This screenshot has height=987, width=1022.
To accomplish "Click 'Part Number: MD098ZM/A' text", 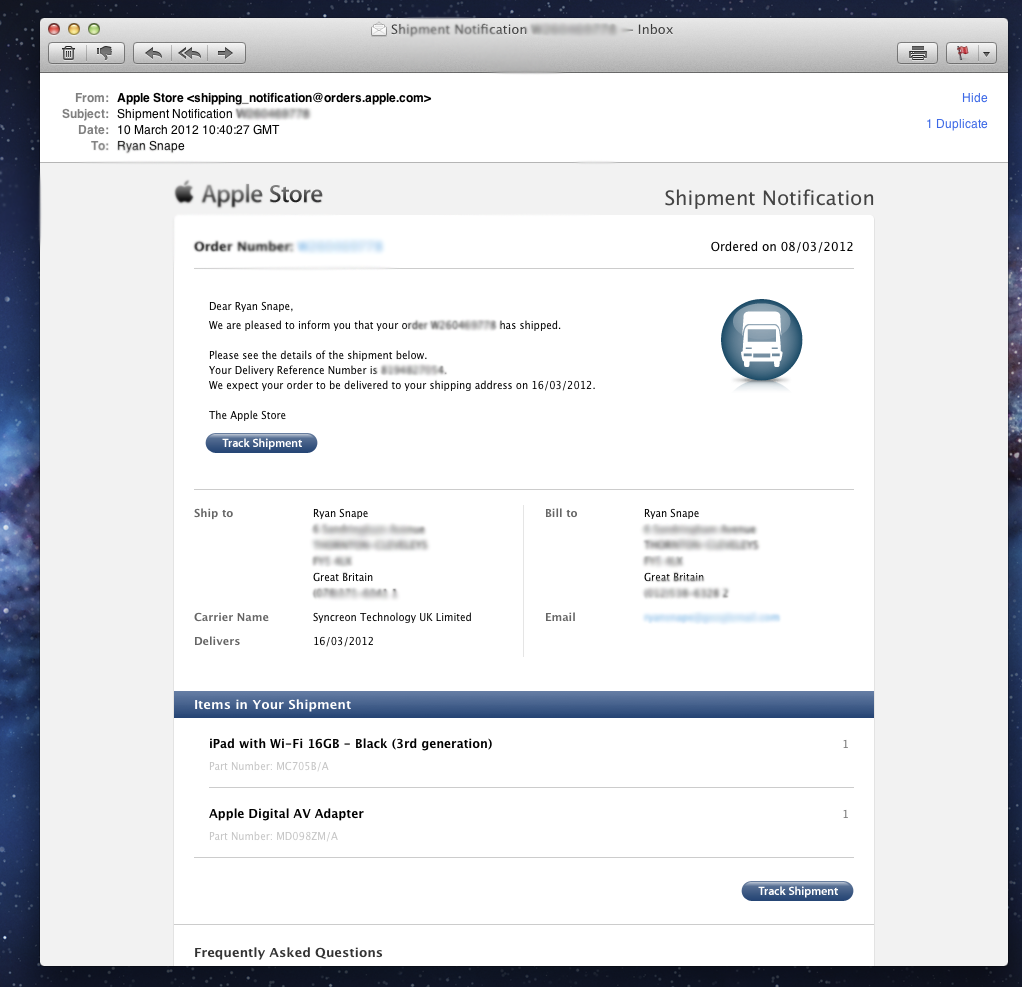I will (x=273, y=836).
